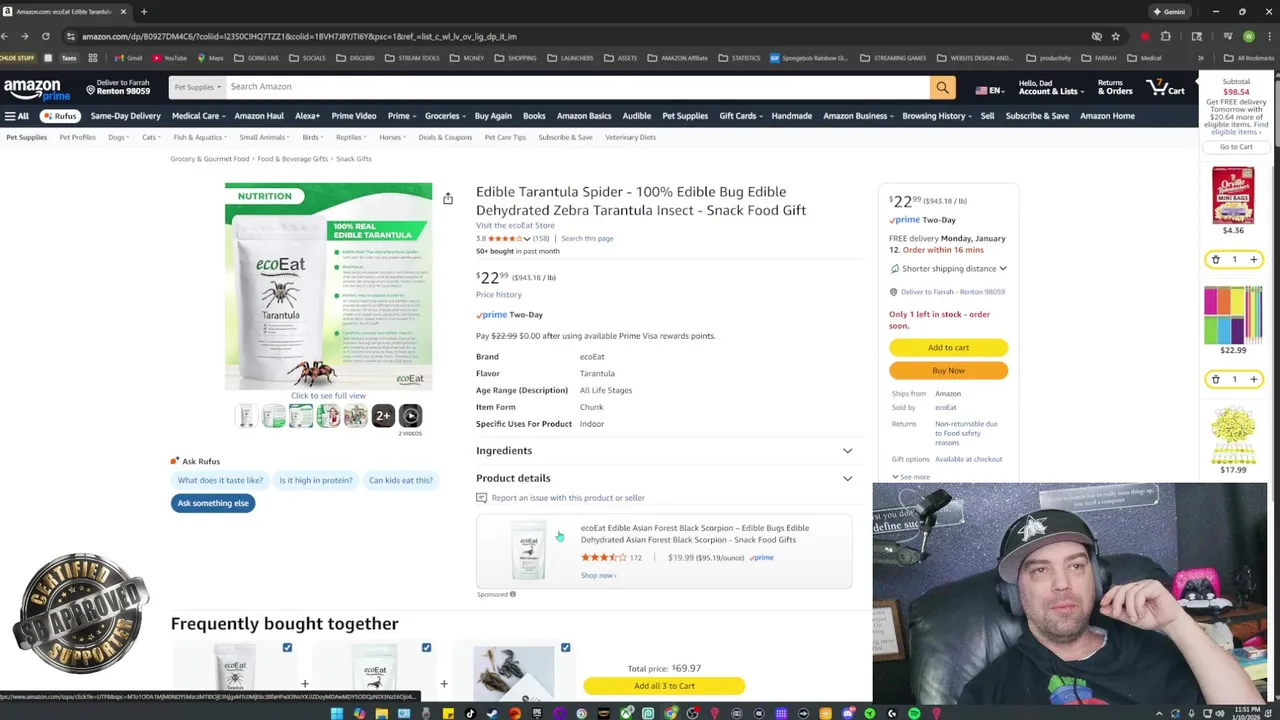The image size is (1280, 720).
Task: Open Spotify from the taskbar
Action: (x=914, y=713)
